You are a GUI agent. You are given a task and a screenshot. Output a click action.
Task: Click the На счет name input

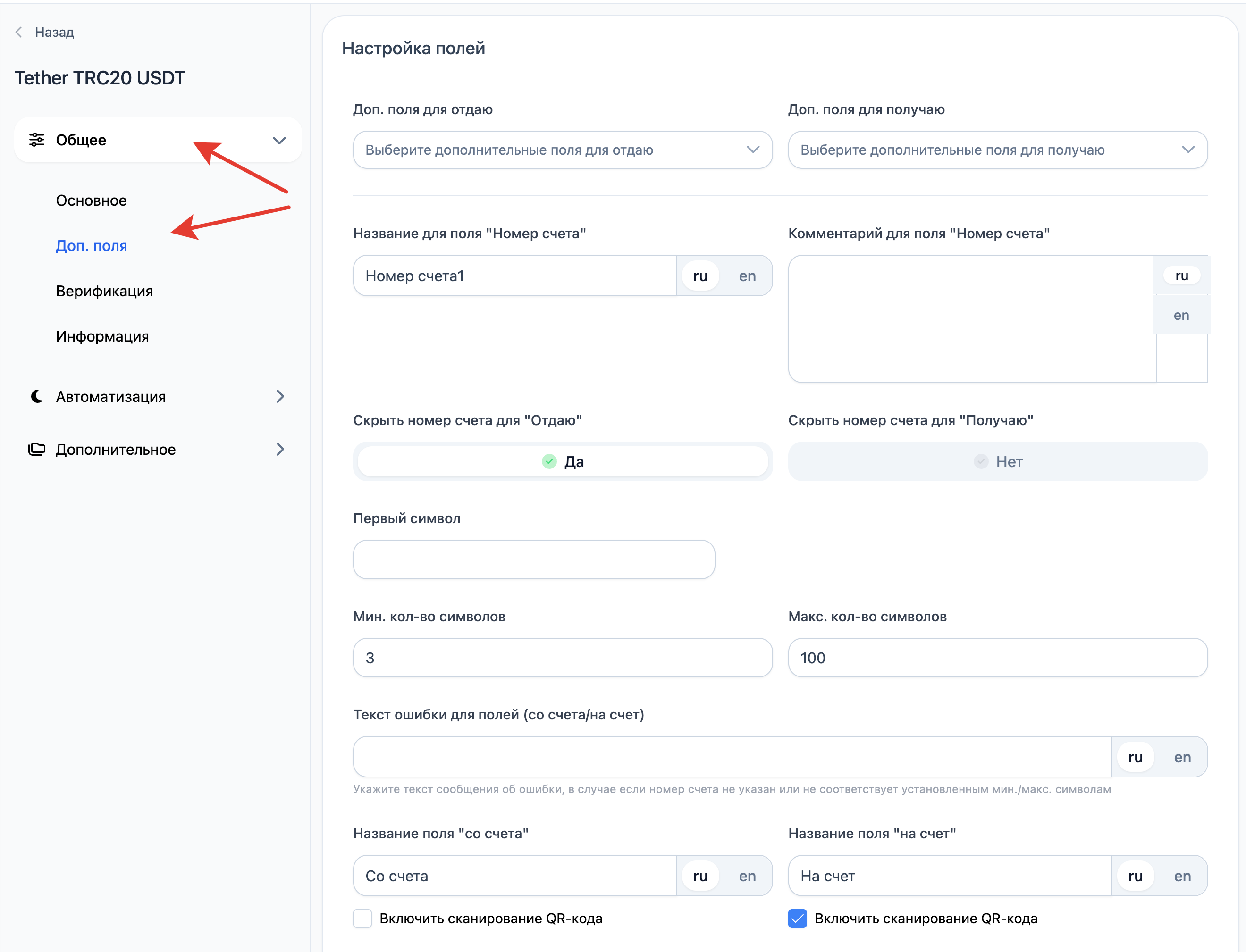click(x=950, y=876)
